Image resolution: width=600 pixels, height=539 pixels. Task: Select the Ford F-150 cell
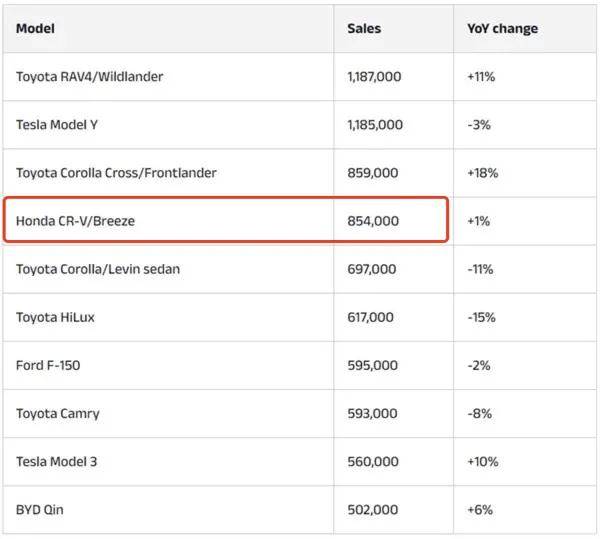pyautogui.click(x=48, y=365)
